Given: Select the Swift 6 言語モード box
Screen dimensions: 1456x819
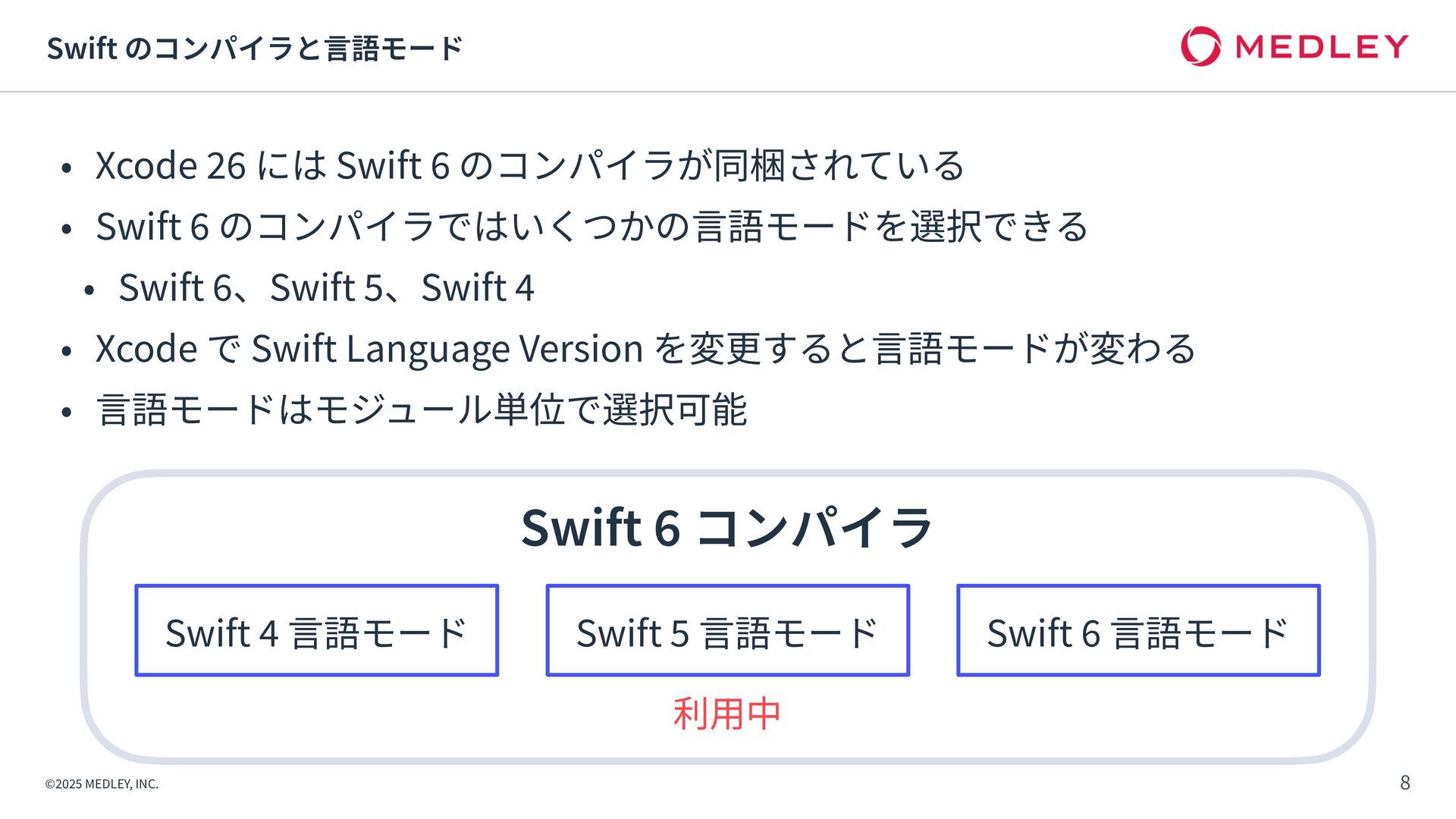Looking at the screenshot, I should click(1138, 630).
